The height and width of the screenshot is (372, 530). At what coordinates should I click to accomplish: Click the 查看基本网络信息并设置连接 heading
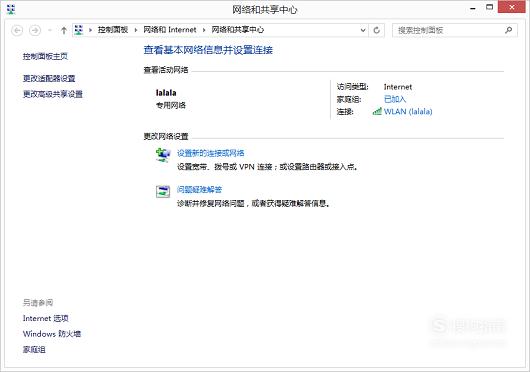(208, 50)
